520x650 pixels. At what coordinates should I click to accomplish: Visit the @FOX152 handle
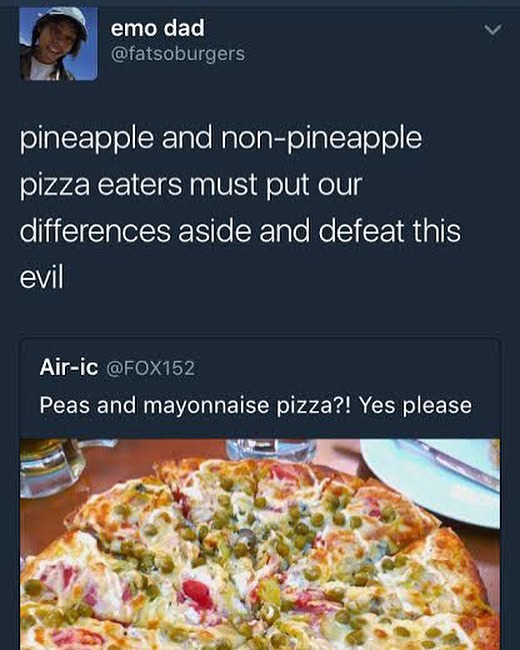151,368
